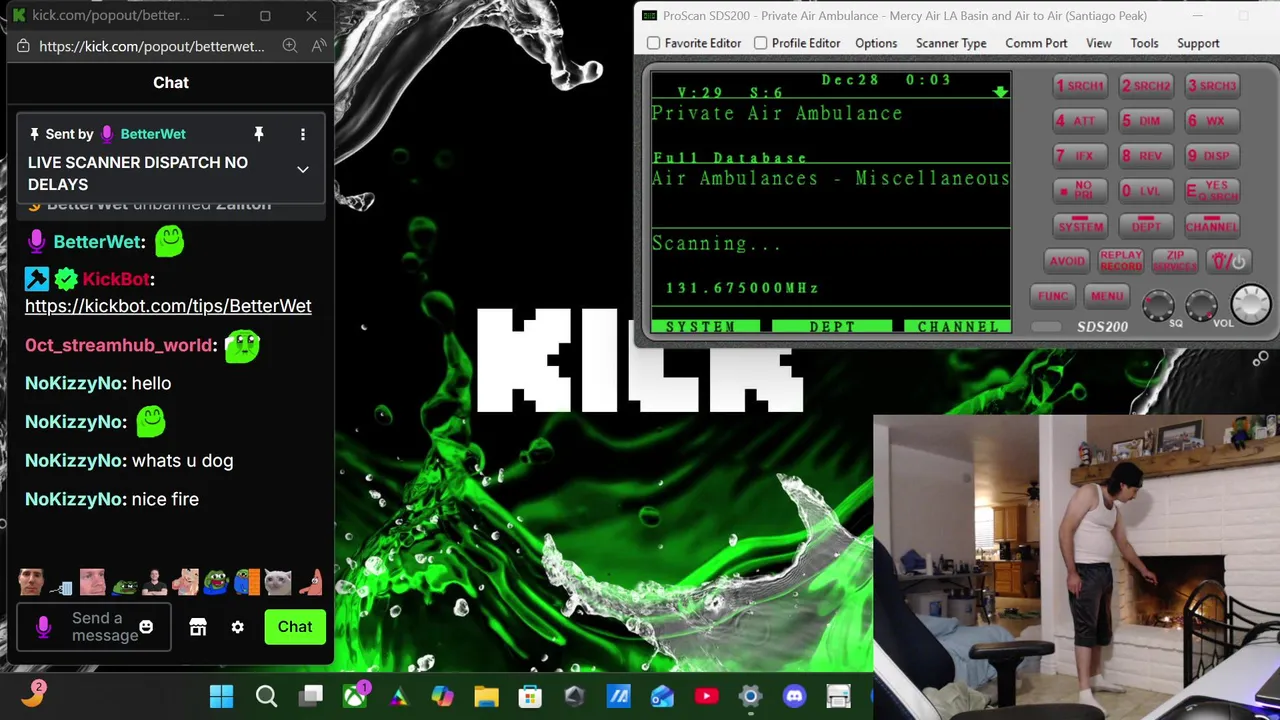The width and height of the screenshot is (1280, 720).
Task: Click the 8 REV reverse key
Action: 1146,156
